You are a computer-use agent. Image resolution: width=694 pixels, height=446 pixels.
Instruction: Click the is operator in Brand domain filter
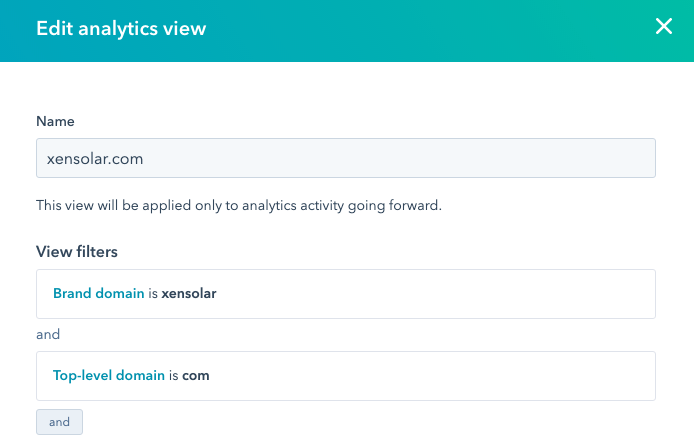coord(151,294)
